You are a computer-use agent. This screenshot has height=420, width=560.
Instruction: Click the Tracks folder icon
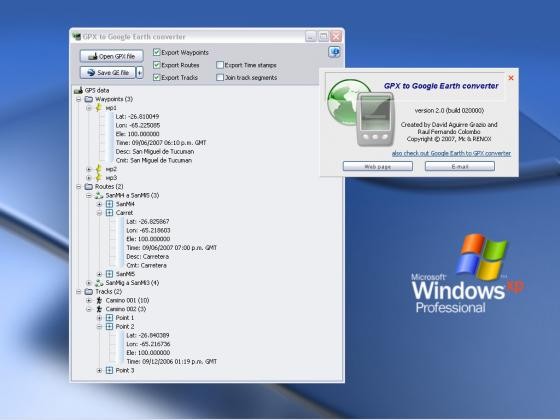89,292
